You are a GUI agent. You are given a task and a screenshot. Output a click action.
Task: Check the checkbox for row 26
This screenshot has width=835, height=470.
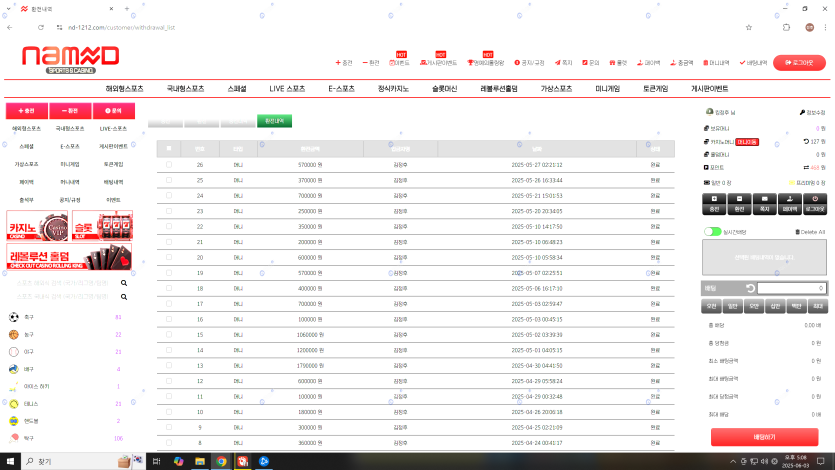169,164
